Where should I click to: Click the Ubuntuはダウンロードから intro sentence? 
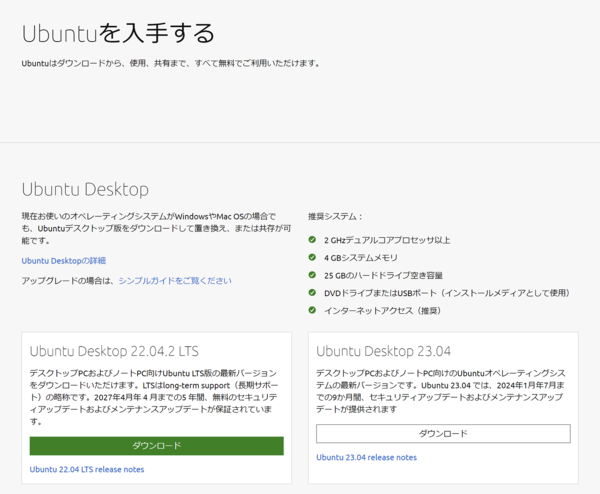(170, 63)
